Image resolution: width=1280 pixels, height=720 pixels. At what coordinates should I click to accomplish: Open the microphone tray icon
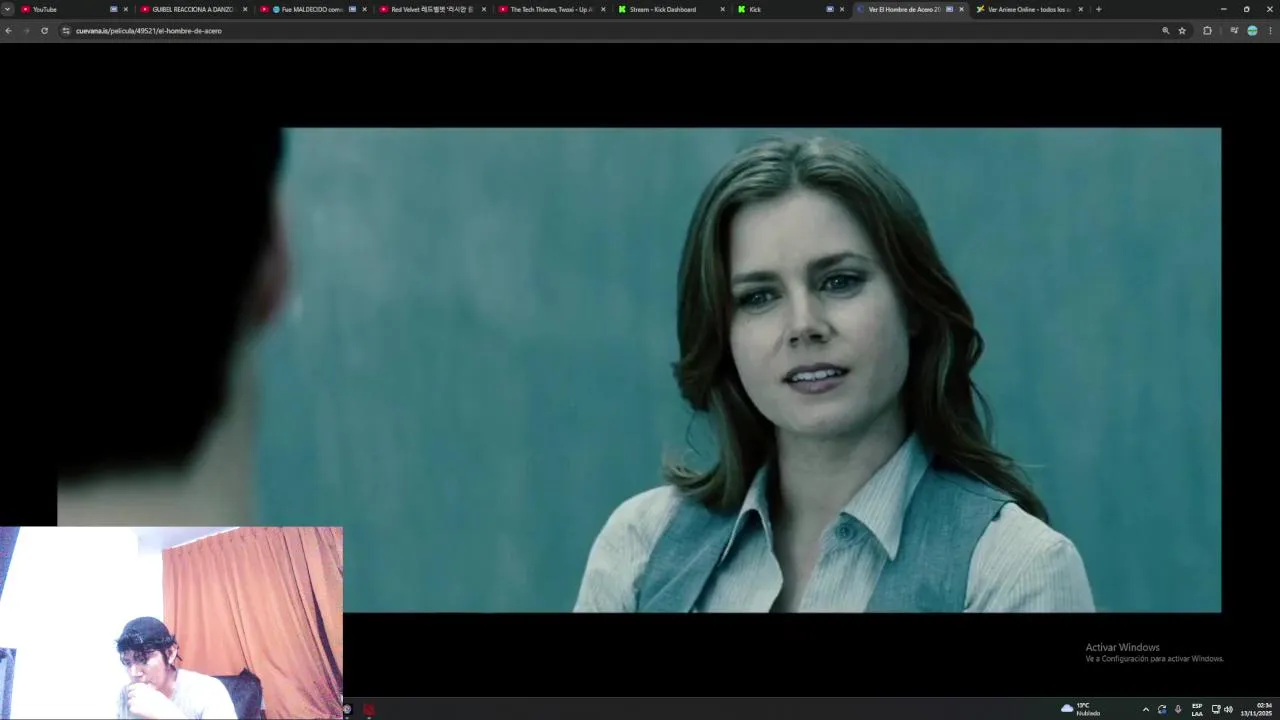[1178, 709]
